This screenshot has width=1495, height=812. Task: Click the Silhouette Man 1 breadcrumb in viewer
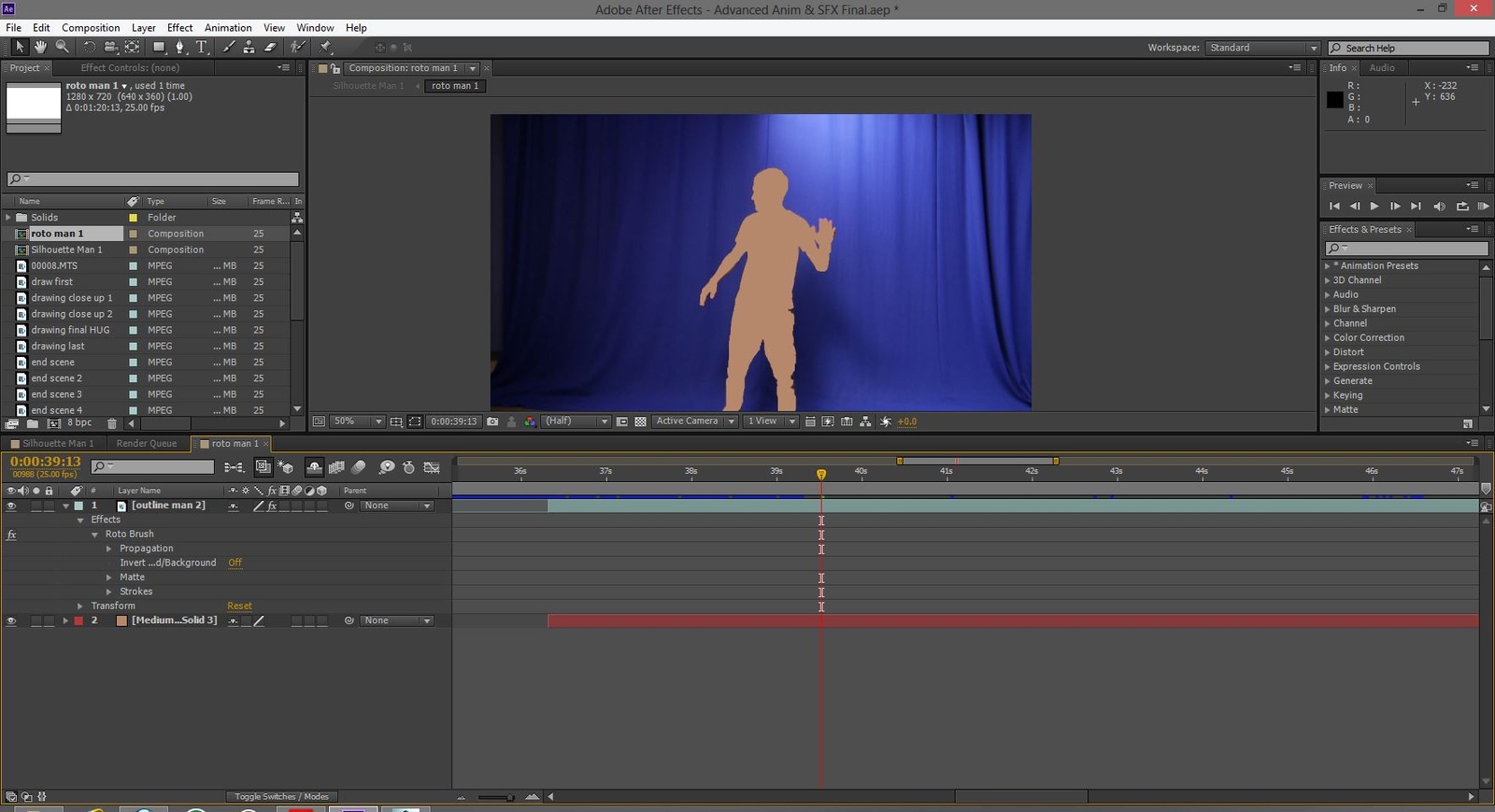(x=369, y=86)
